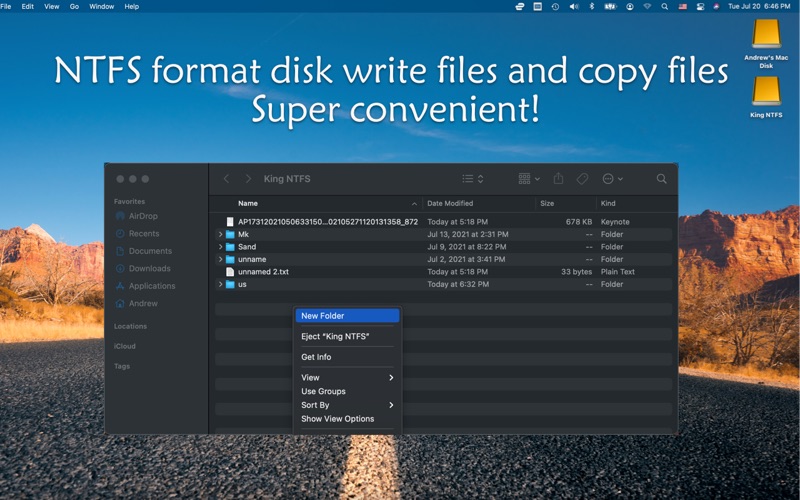Click the Edit Tags toolbar icon
Viewport: 800px width, 500px height.
[582, 179]
